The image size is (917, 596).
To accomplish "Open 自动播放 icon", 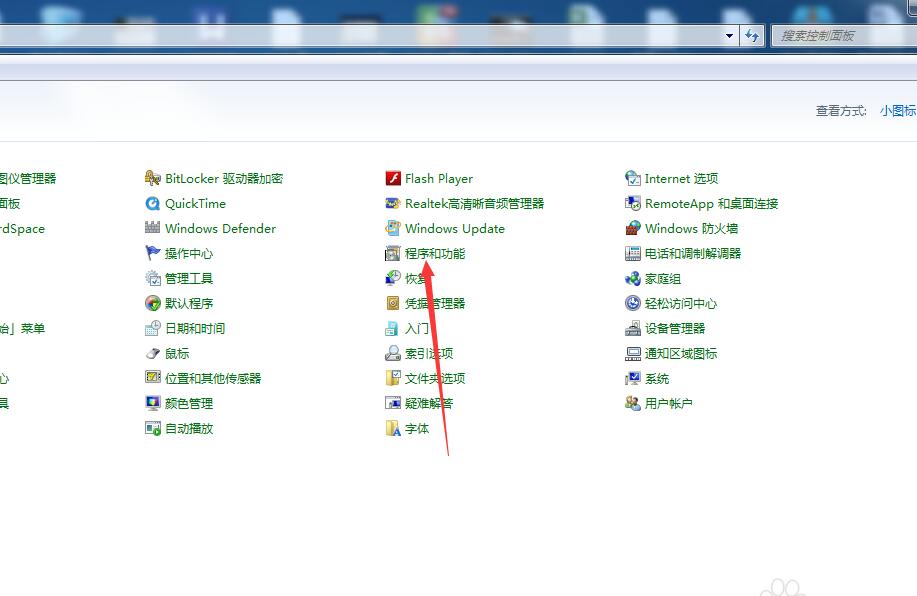I will pos(153,428).
